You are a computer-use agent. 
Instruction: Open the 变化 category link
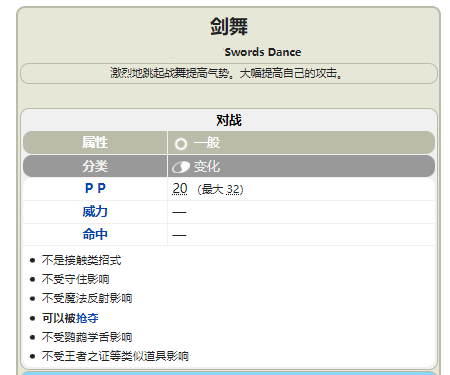click(207, 166)
